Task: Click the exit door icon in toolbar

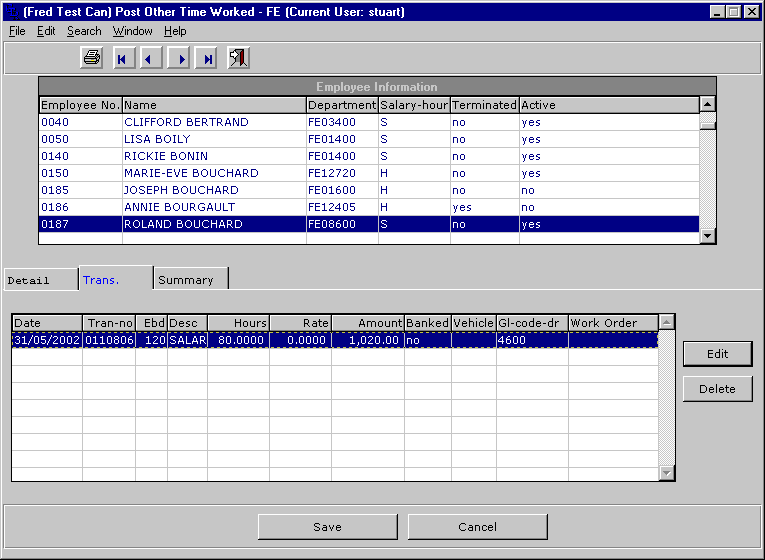Action: (x=238, y=59)
